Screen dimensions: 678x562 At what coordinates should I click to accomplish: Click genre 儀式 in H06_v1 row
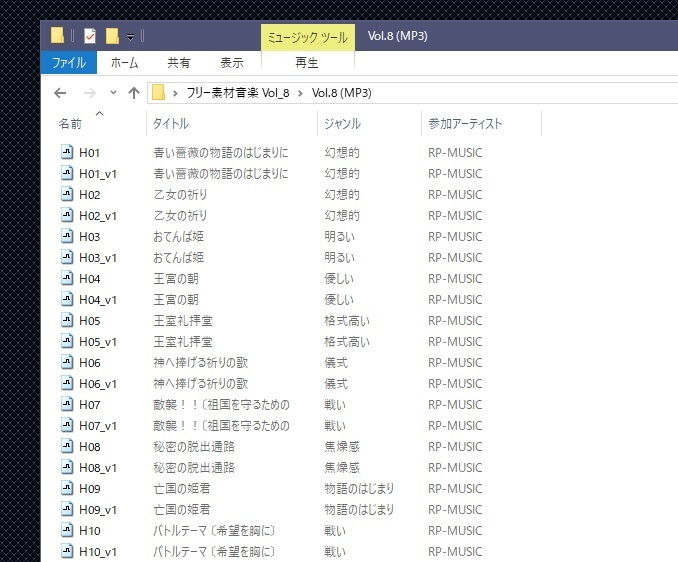[x=336, y=383]
